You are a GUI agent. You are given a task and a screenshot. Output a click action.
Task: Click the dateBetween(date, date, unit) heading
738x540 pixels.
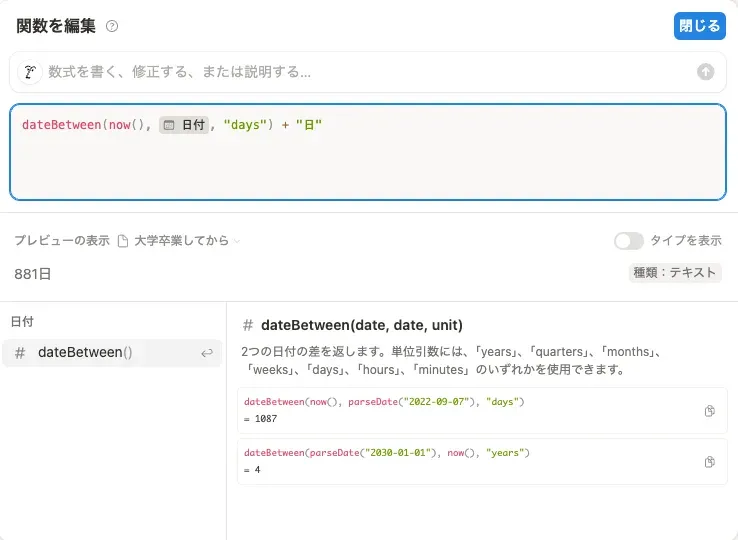pyautogui.click(x=361, y=325)
